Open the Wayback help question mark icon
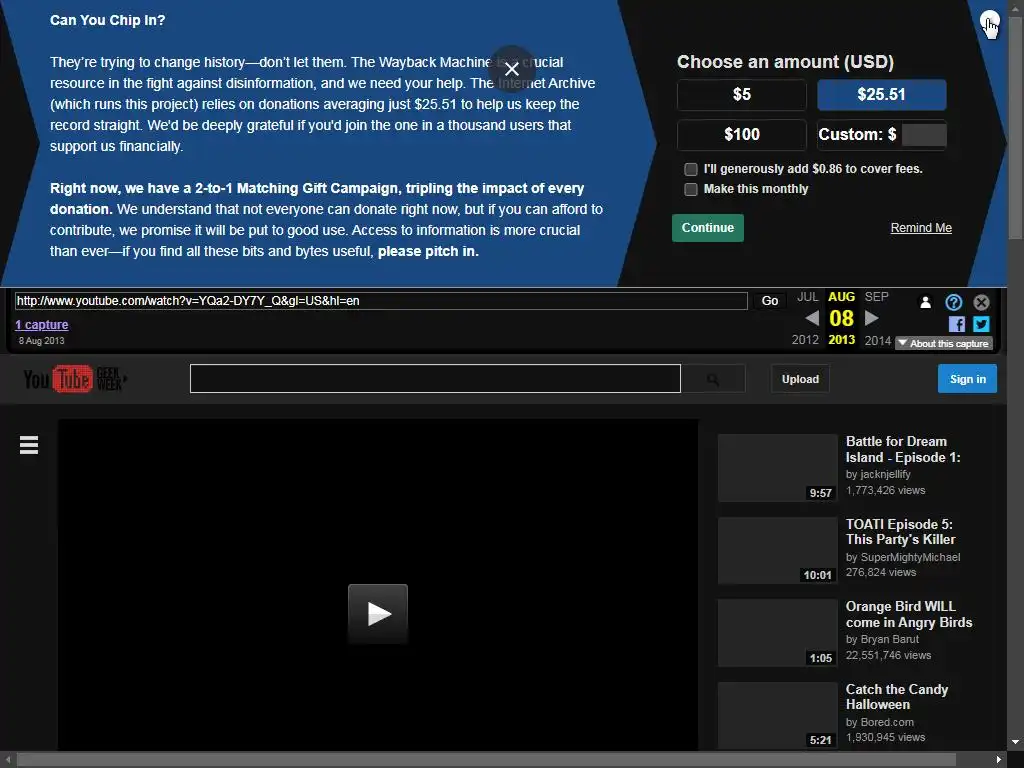Screen dimensions: 1024x768 953,302
